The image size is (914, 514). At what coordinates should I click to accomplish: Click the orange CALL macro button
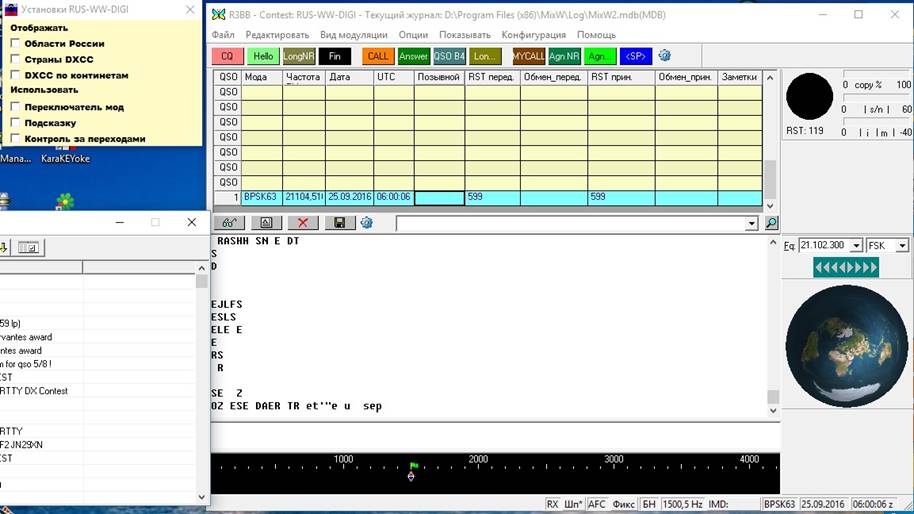click(378, 56)
